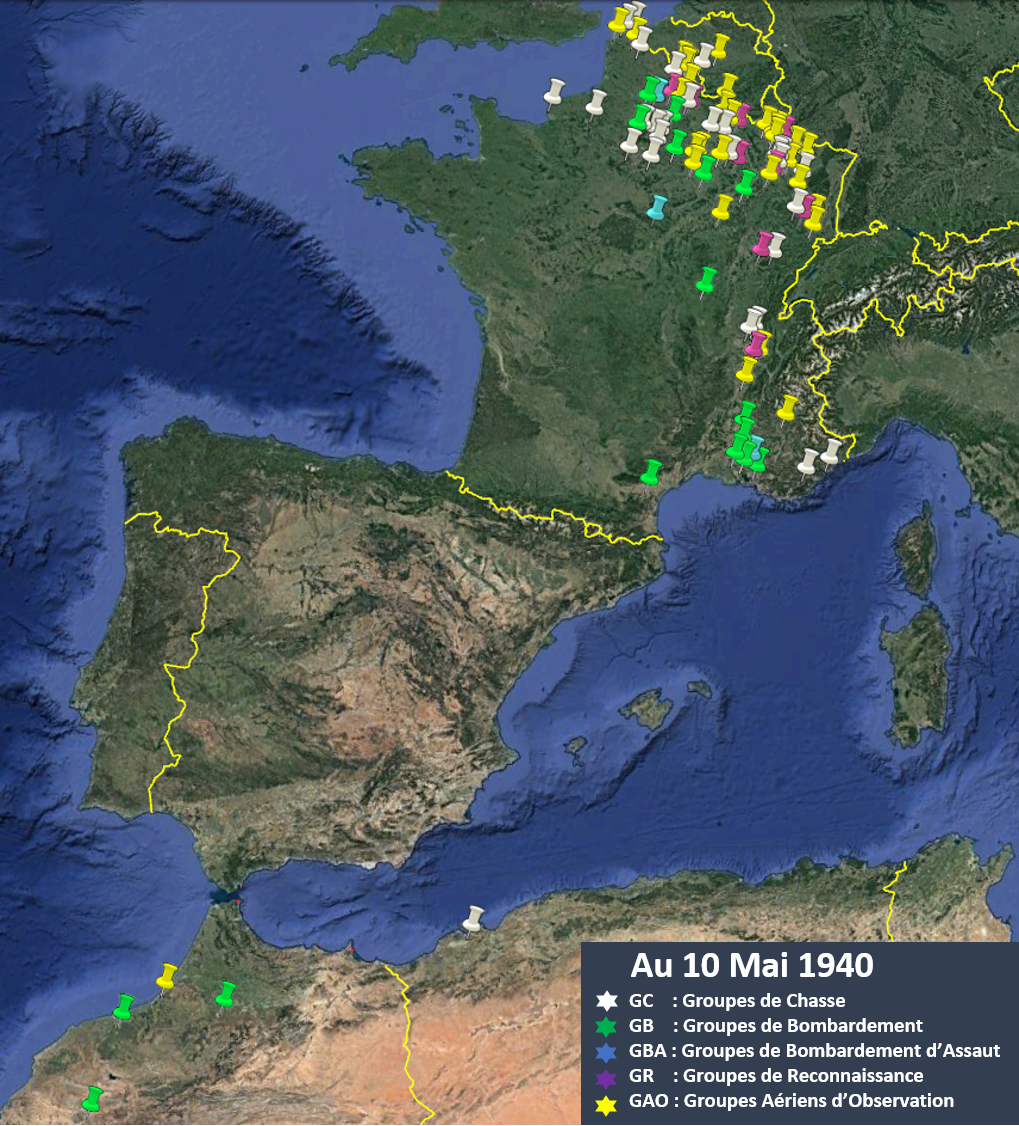
Task: Click the "Groupes de Bombardement d'Assaut" label
Action: click(840, 1051)
